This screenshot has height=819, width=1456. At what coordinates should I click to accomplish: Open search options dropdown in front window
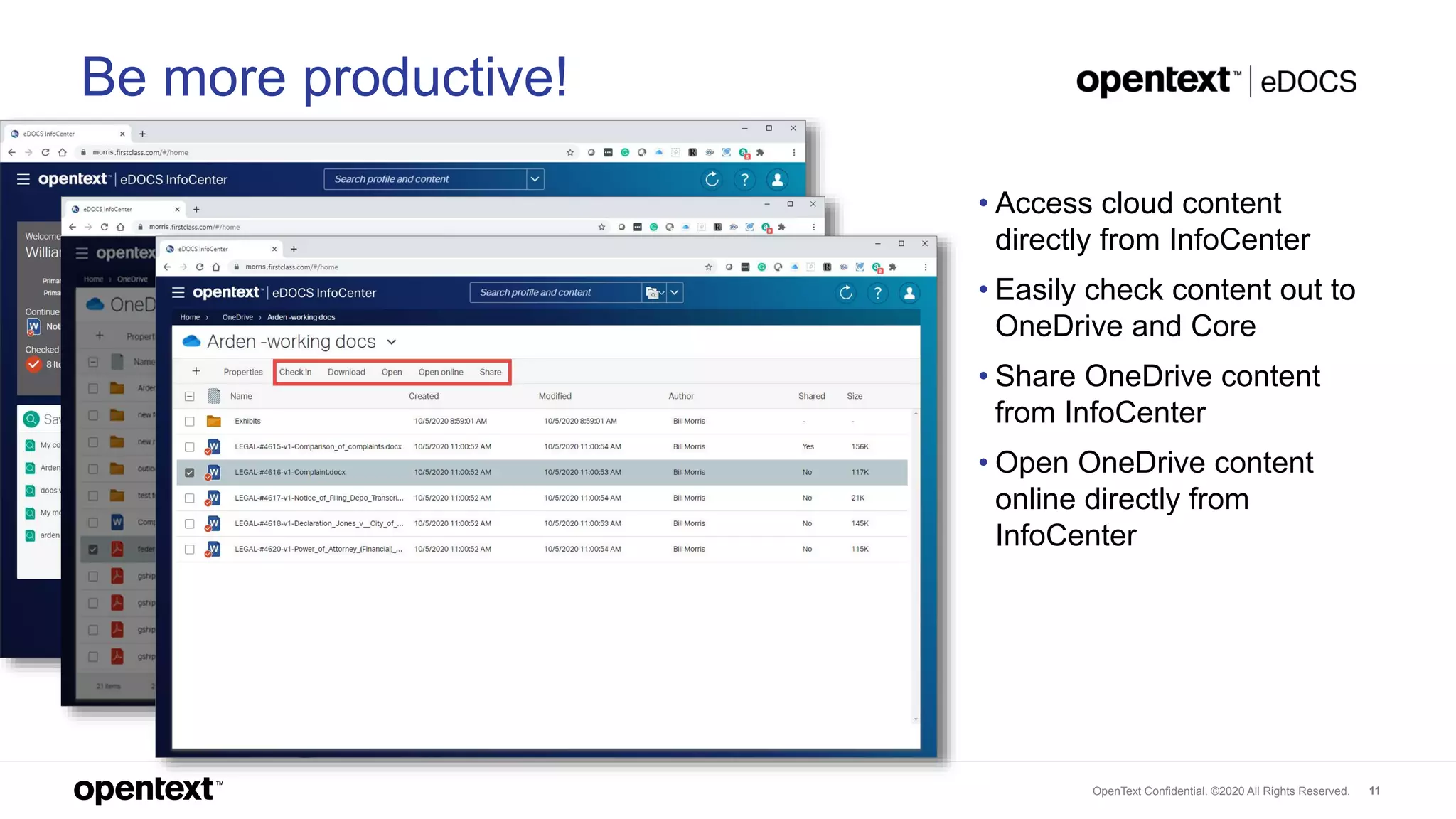pos(675,293)
